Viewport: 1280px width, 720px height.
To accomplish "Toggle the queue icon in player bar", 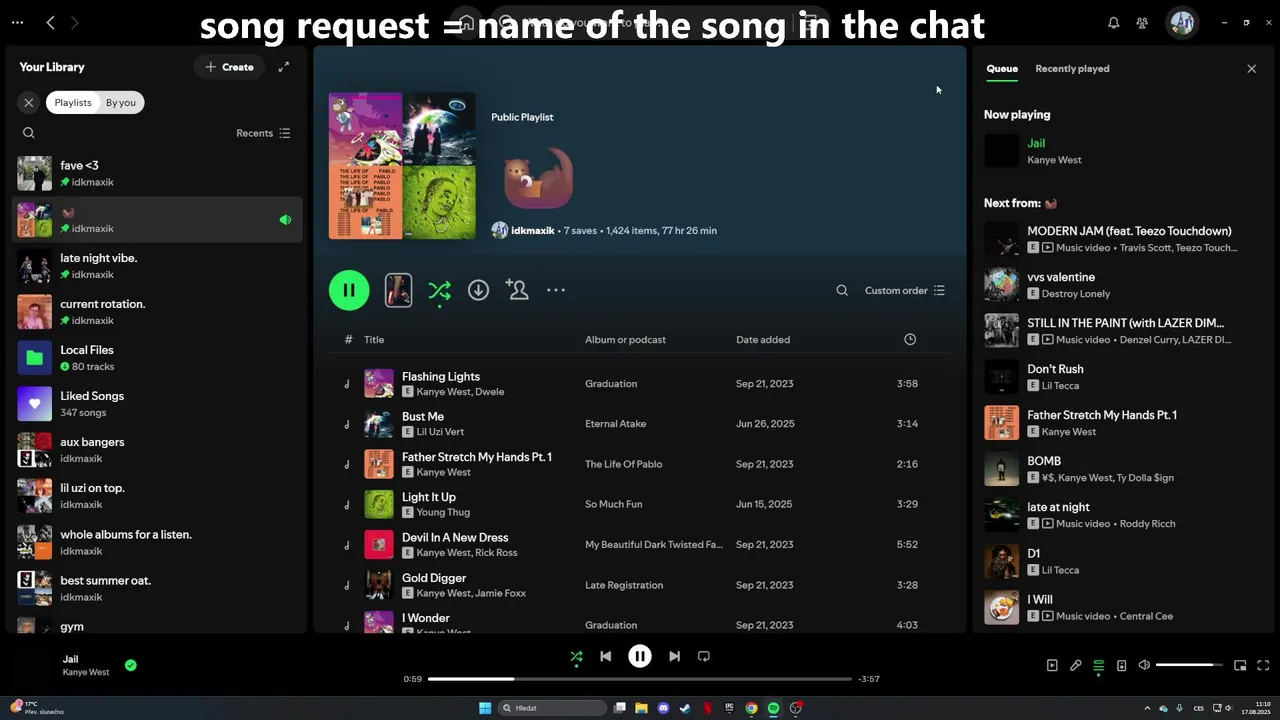I will (x=1098, y=665).
